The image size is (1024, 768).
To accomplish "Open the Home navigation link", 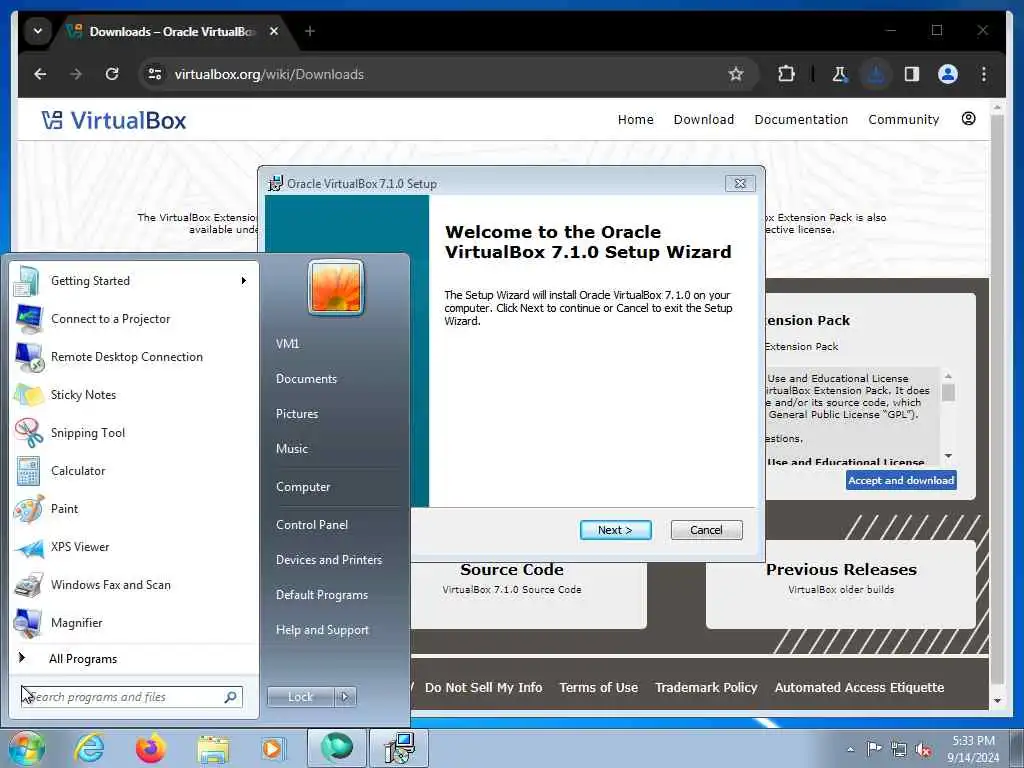I will pyautogui.click(x=635, y=120).
